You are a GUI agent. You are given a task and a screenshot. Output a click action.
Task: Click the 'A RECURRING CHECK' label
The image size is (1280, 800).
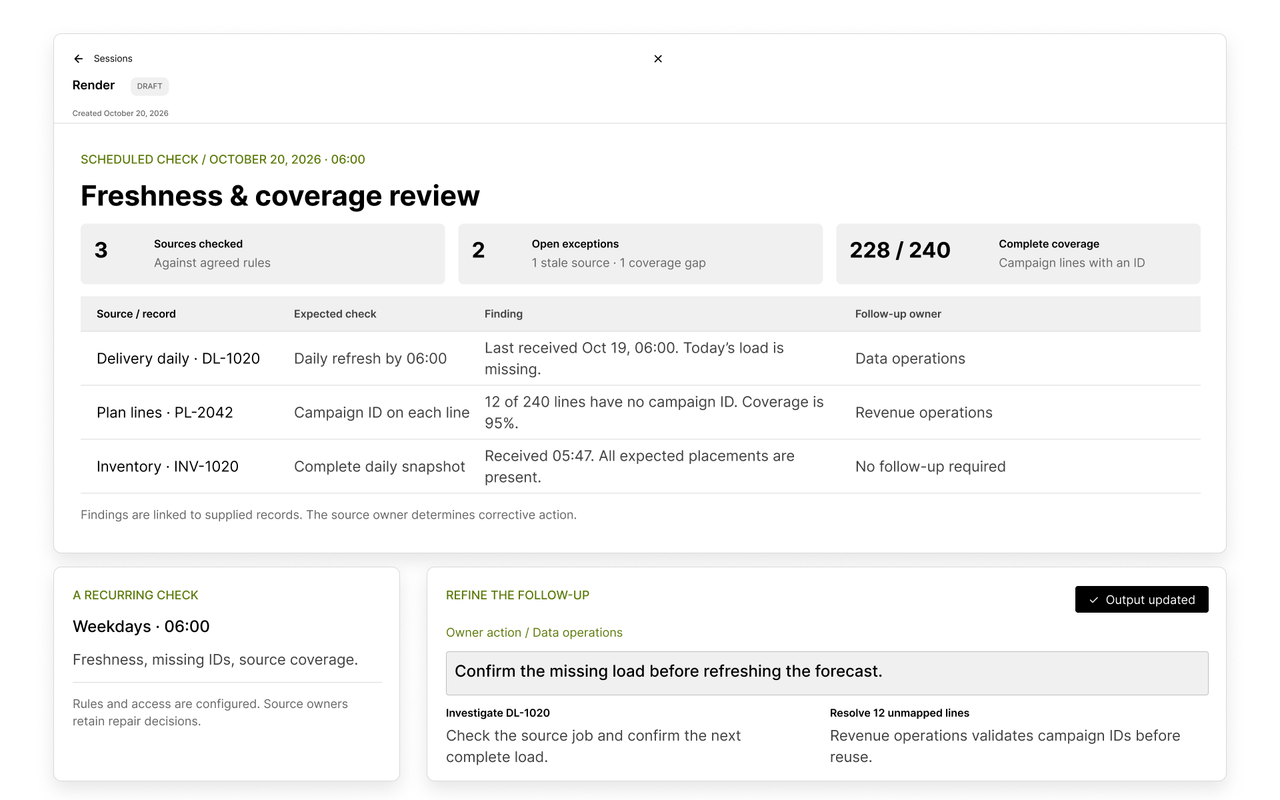pyautogui.click(x=135, y=595)
